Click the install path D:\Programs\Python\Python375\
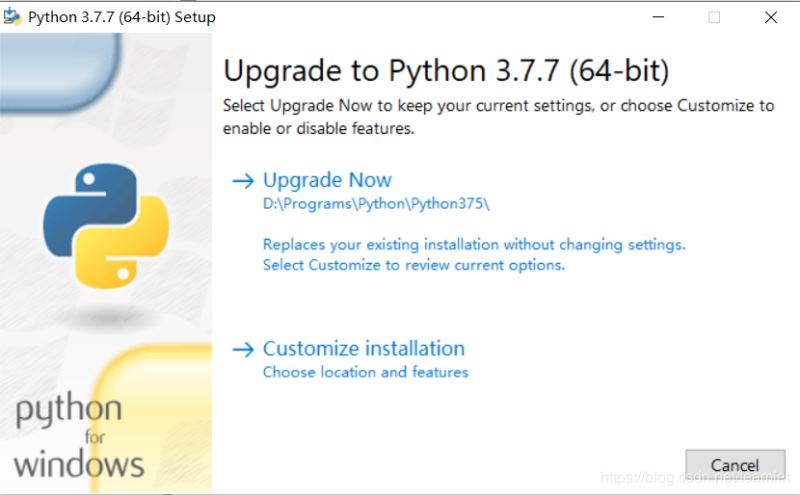 point(376,203)
